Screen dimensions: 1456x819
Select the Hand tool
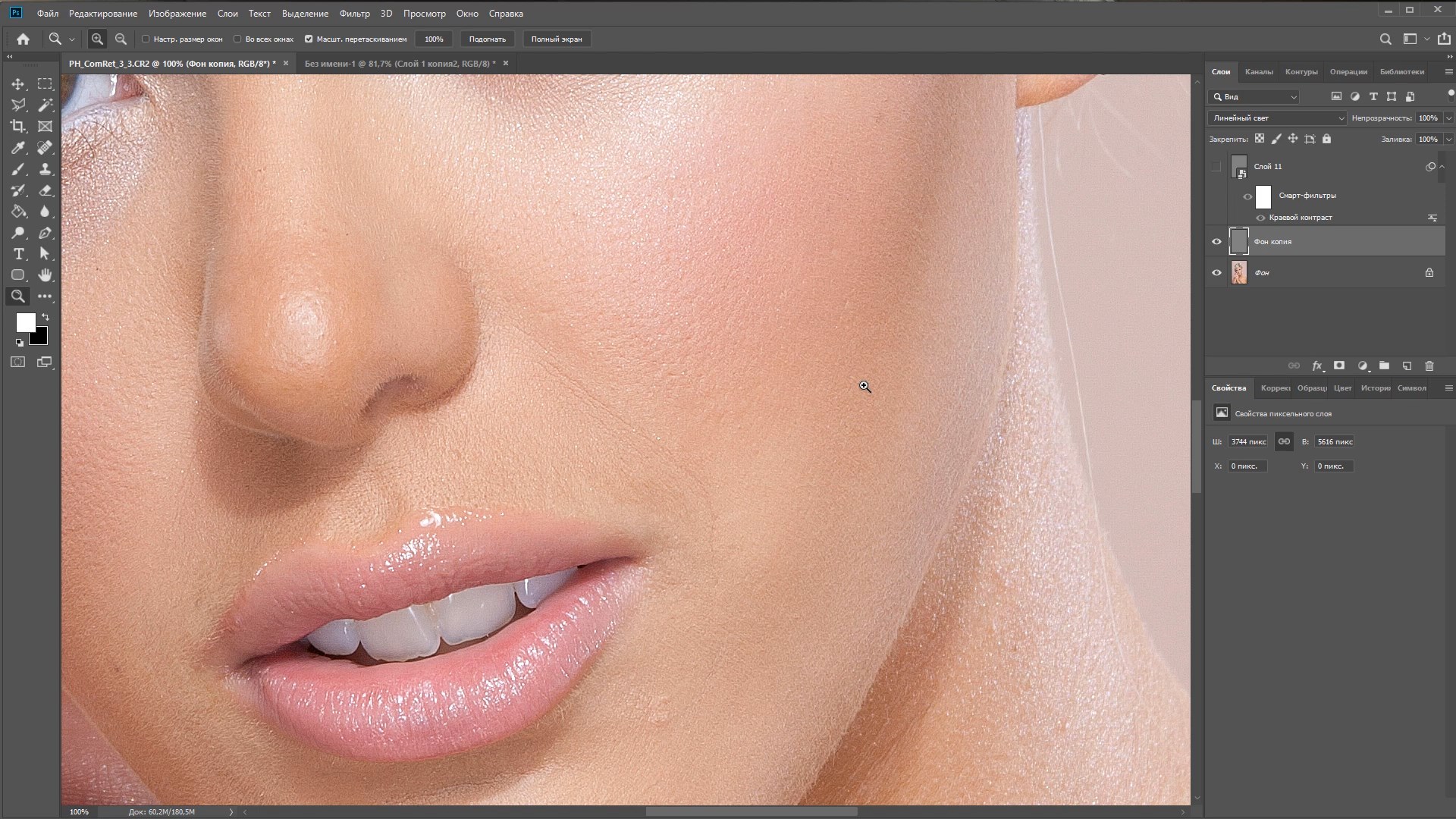point(45,275)
